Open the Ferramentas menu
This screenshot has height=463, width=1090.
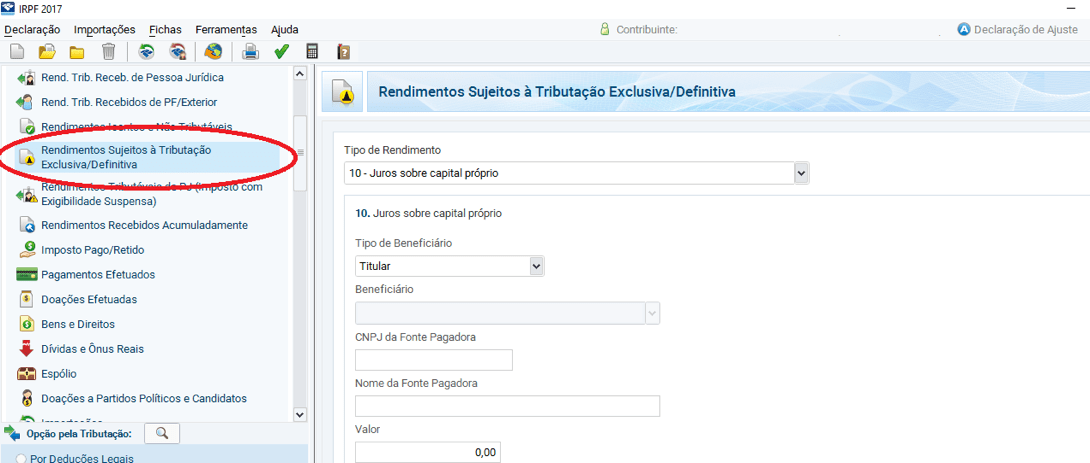point(226,30)
